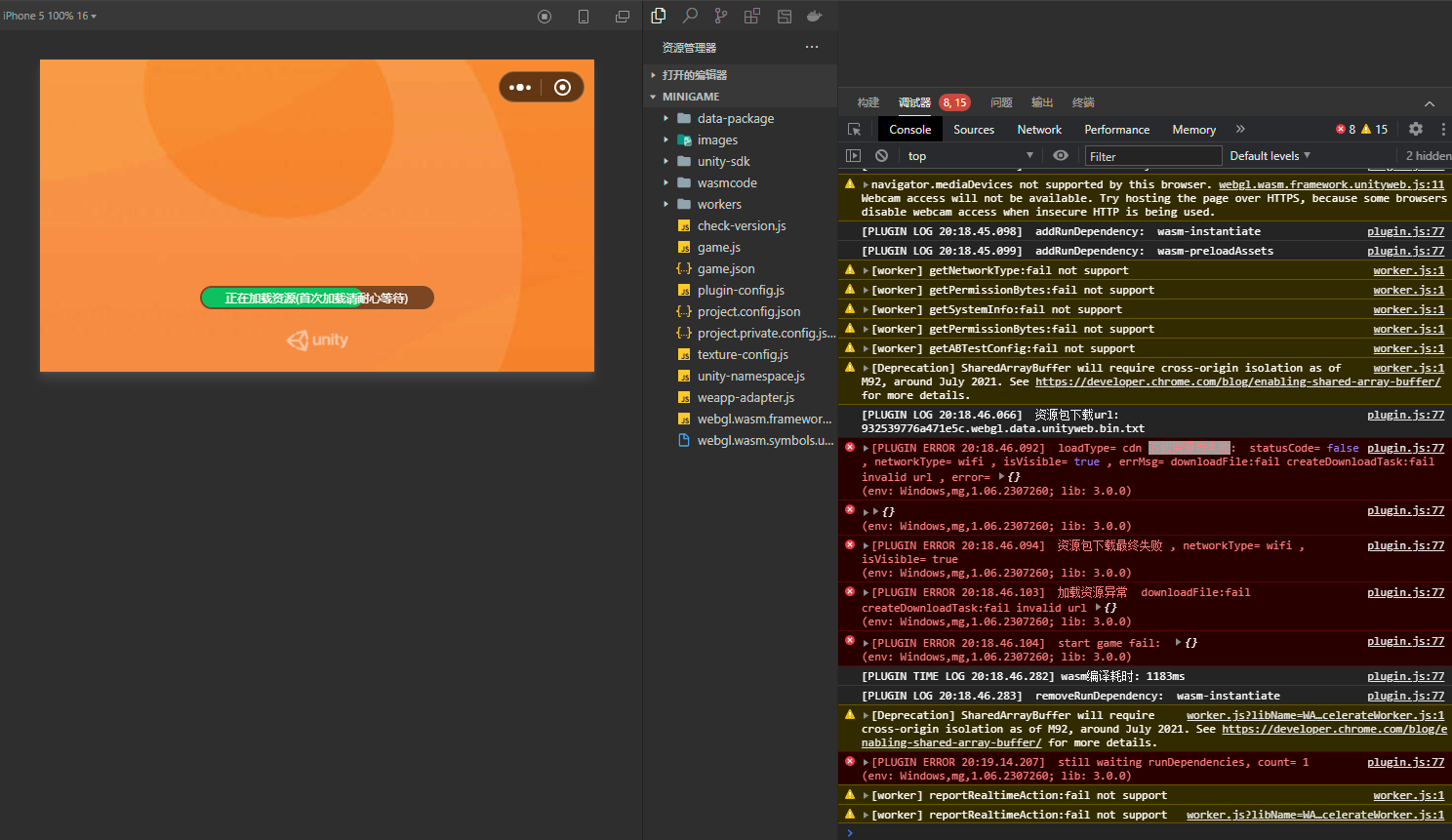Image resolution: width=1452 pixels, height=840 pixels.
Task: Open the mini program three-dots capsule menu
Action: tap(520, 87)
